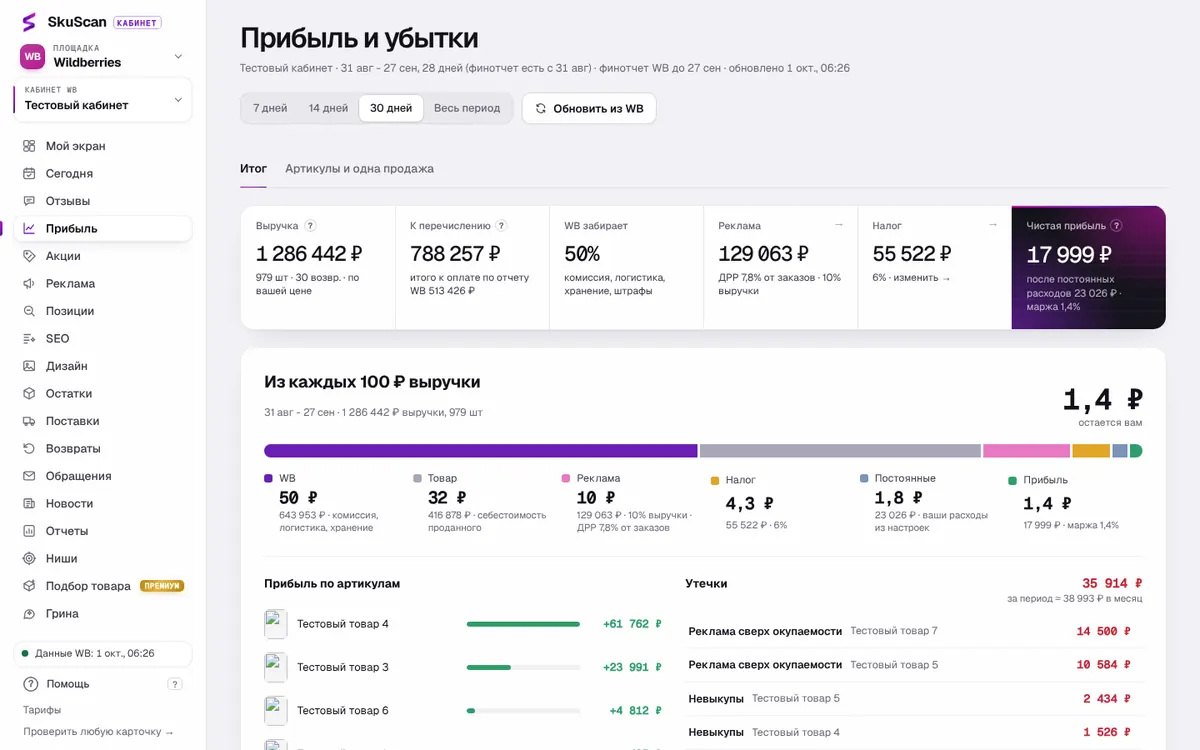The height and width of the screenshot is (750, 1200).
Task: Click the Ниши target icon
Action: coord(29,558)
